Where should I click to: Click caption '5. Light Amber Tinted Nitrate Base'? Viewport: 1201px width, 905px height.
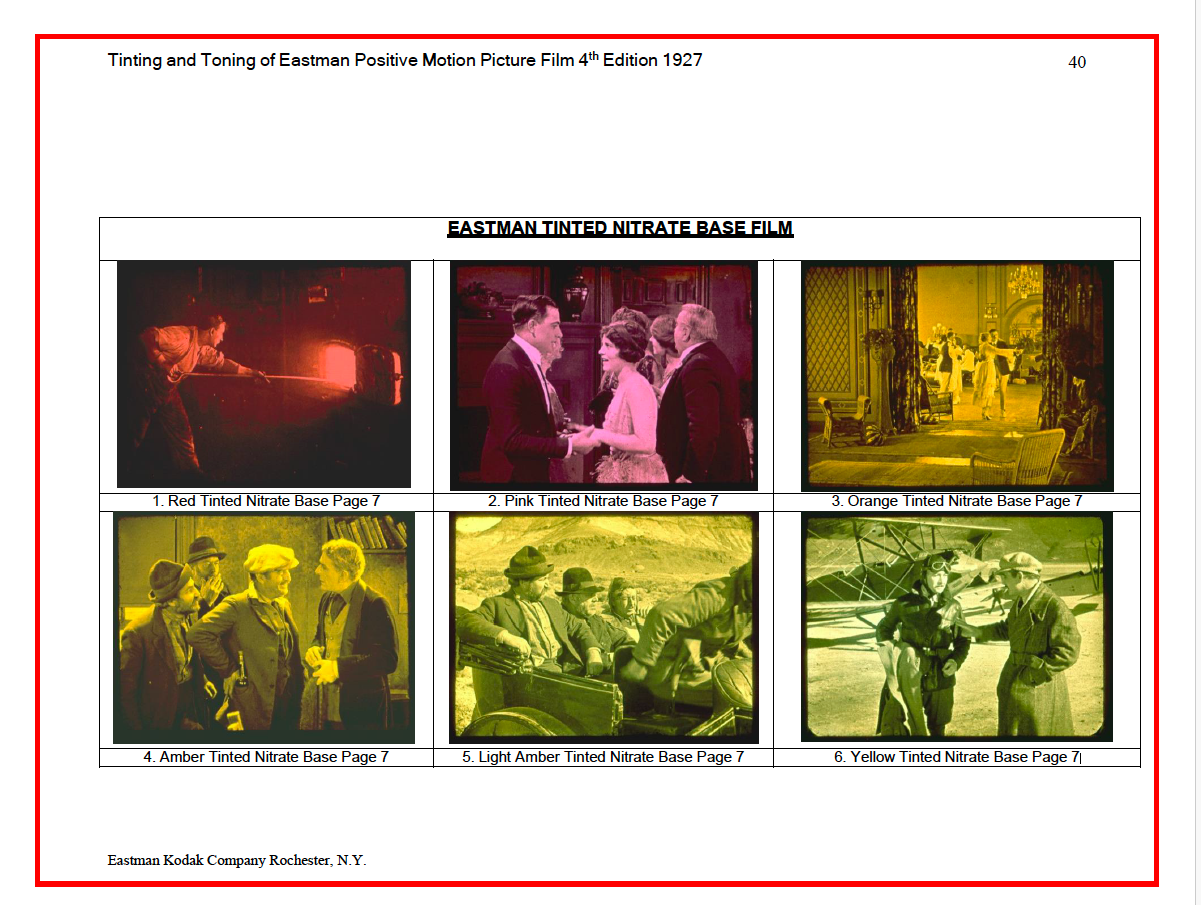tap(603, 757)
